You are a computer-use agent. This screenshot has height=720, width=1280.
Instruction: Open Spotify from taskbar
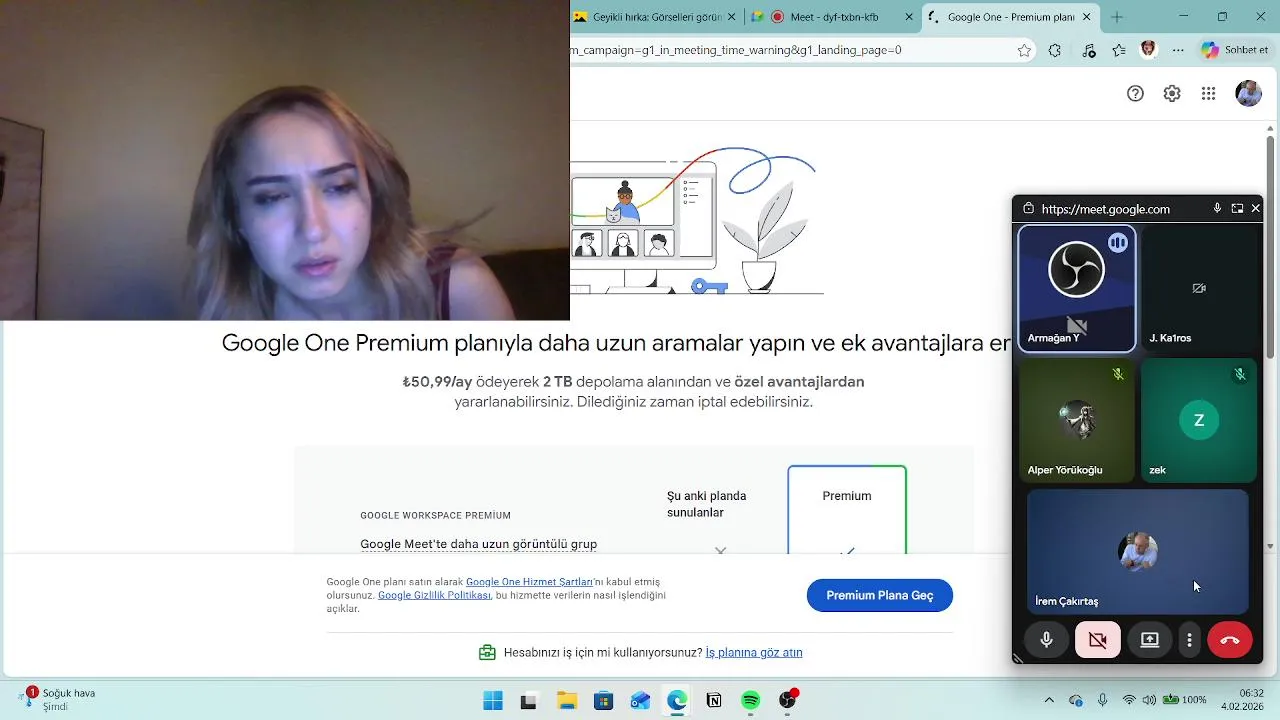751,701
